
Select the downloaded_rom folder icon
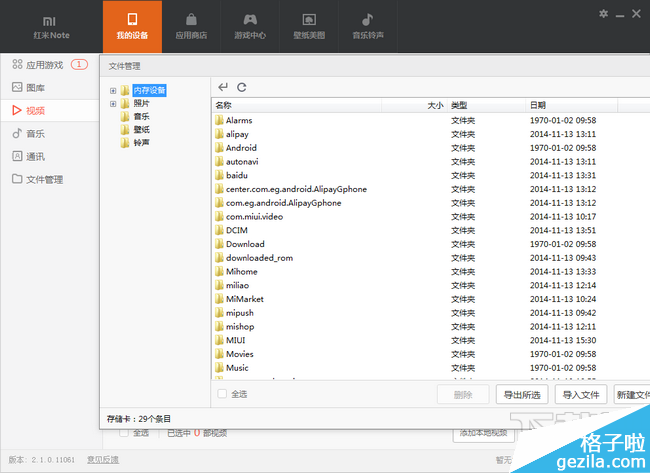(219, 257)
